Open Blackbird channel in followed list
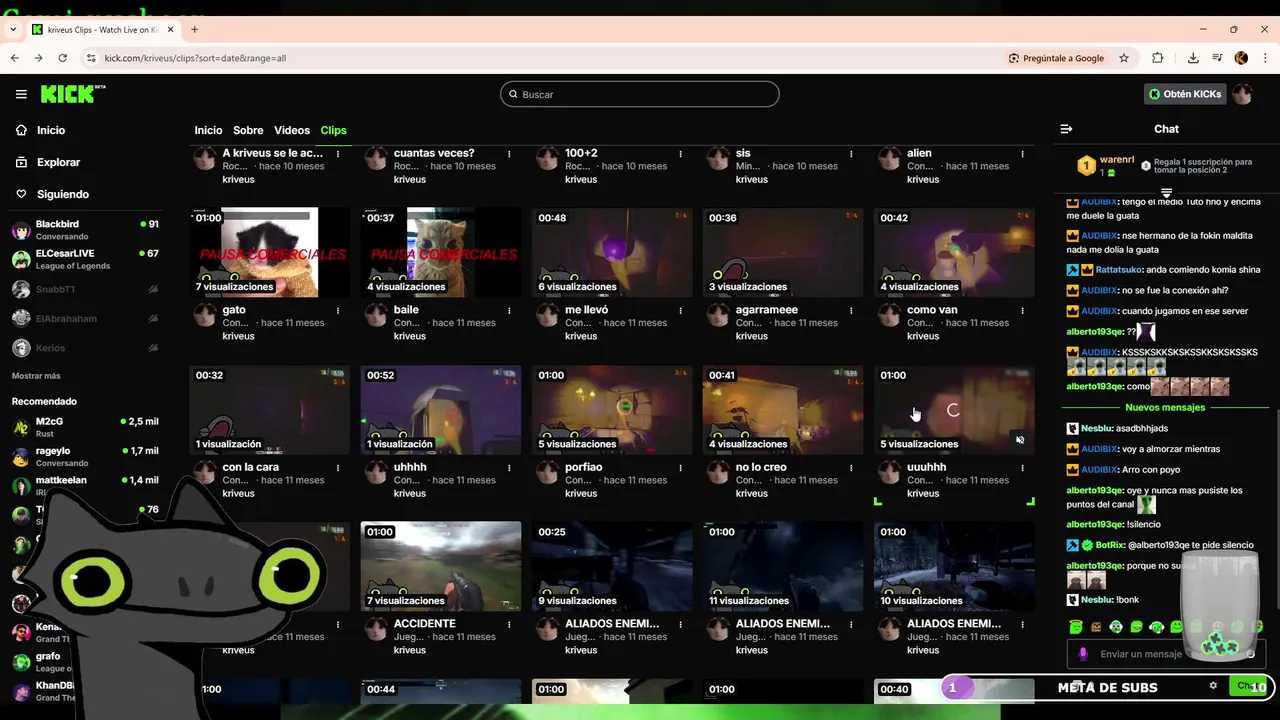1280x720 pixels. (85, 230)
